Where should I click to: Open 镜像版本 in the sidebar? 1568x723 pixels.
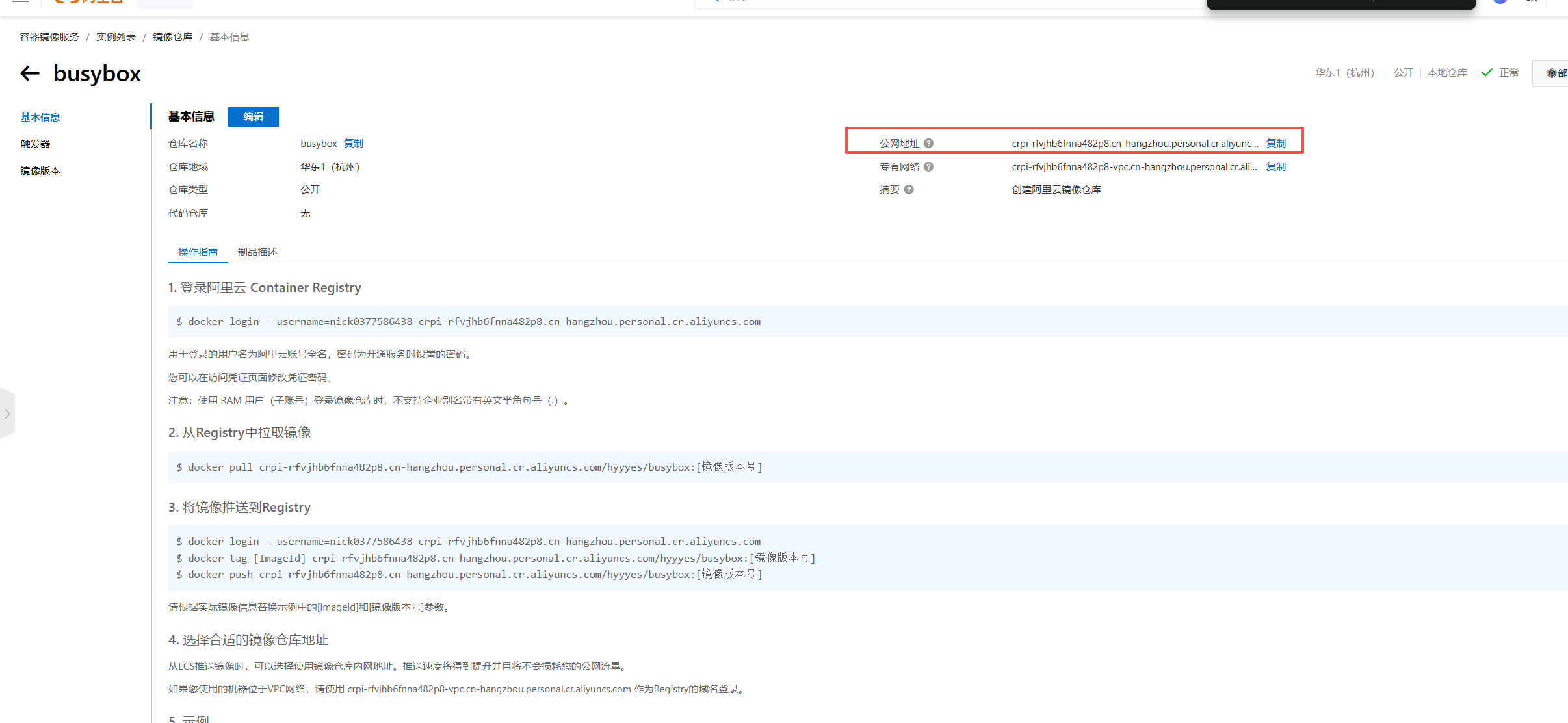click(40, 171)
